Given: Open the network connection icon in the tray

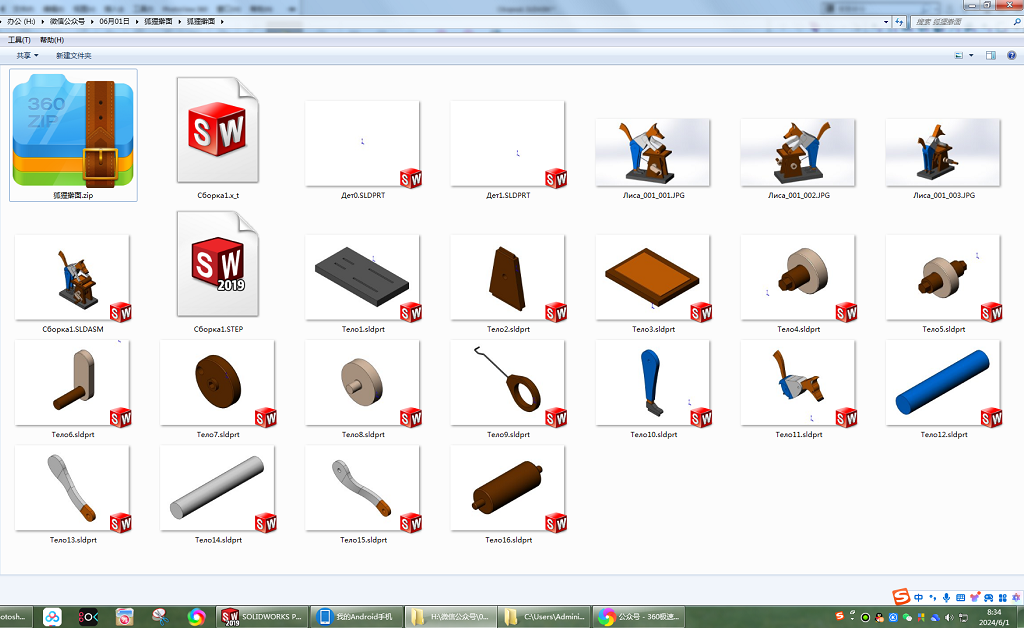Looking at the screenshot, I should [x=963, y=617].
